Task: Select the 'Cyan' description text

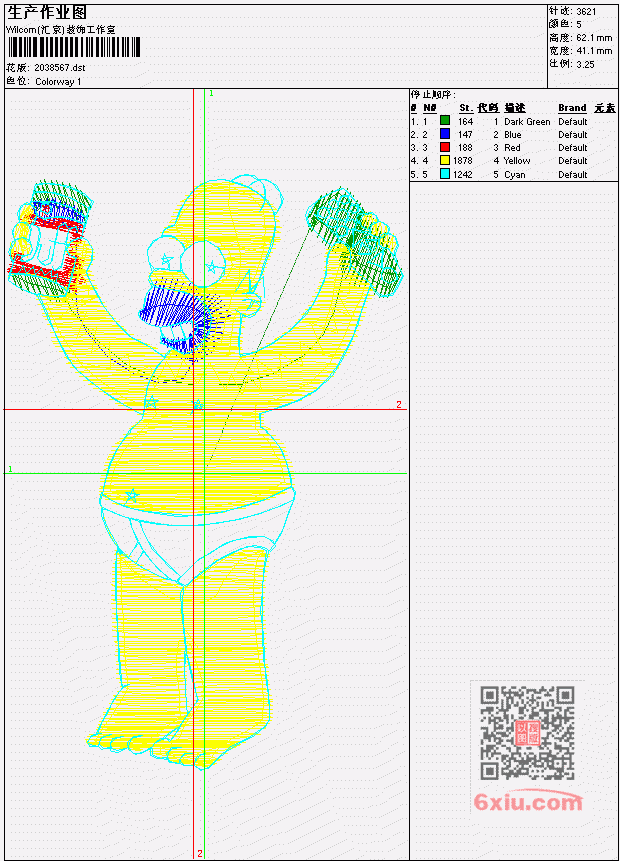Action: click(x=515, y=175)
